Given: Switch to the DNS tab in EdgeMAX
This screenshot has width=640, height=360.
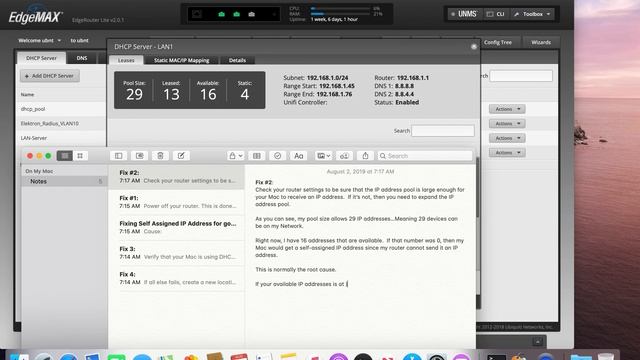Looking at the screenshot, I should click(x=82, y=58).
